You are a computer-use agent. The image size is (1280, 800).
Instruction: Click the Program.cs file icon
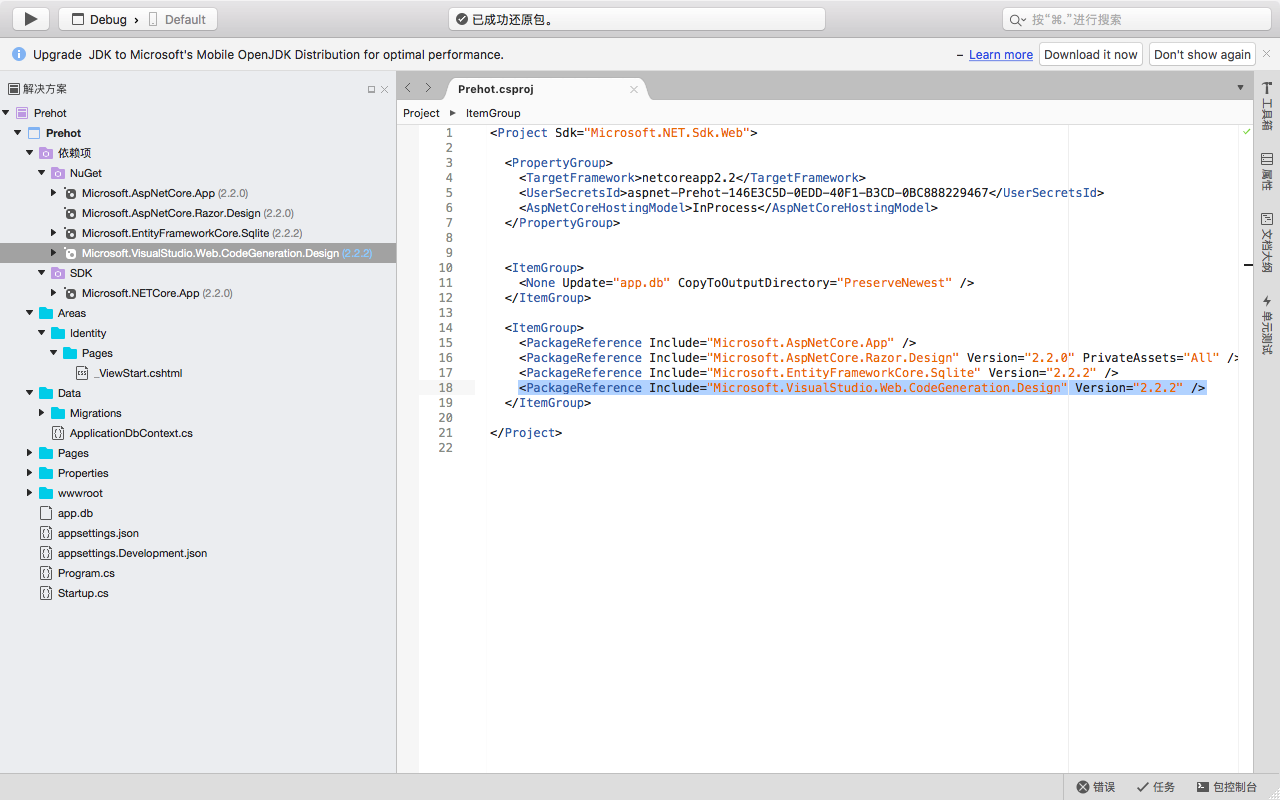[46, 573]
